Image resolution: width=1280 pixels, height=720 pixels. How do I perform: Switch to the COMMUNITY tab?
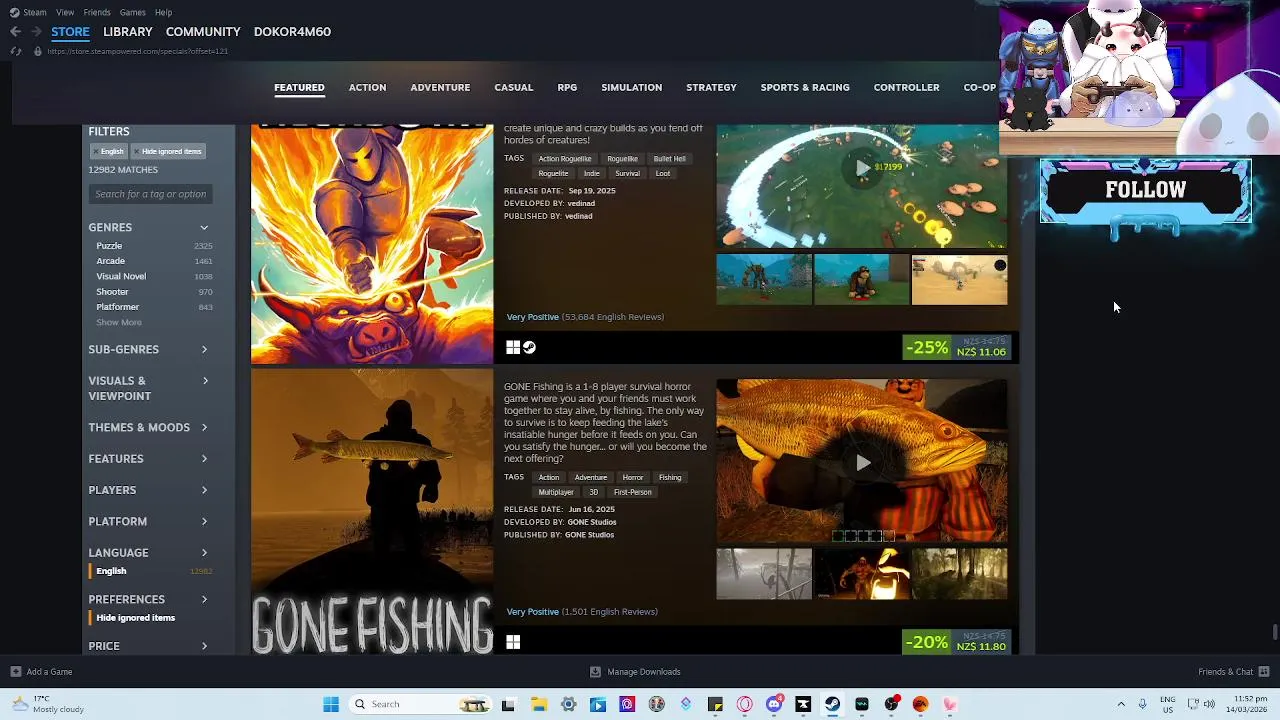coord(203,32)
